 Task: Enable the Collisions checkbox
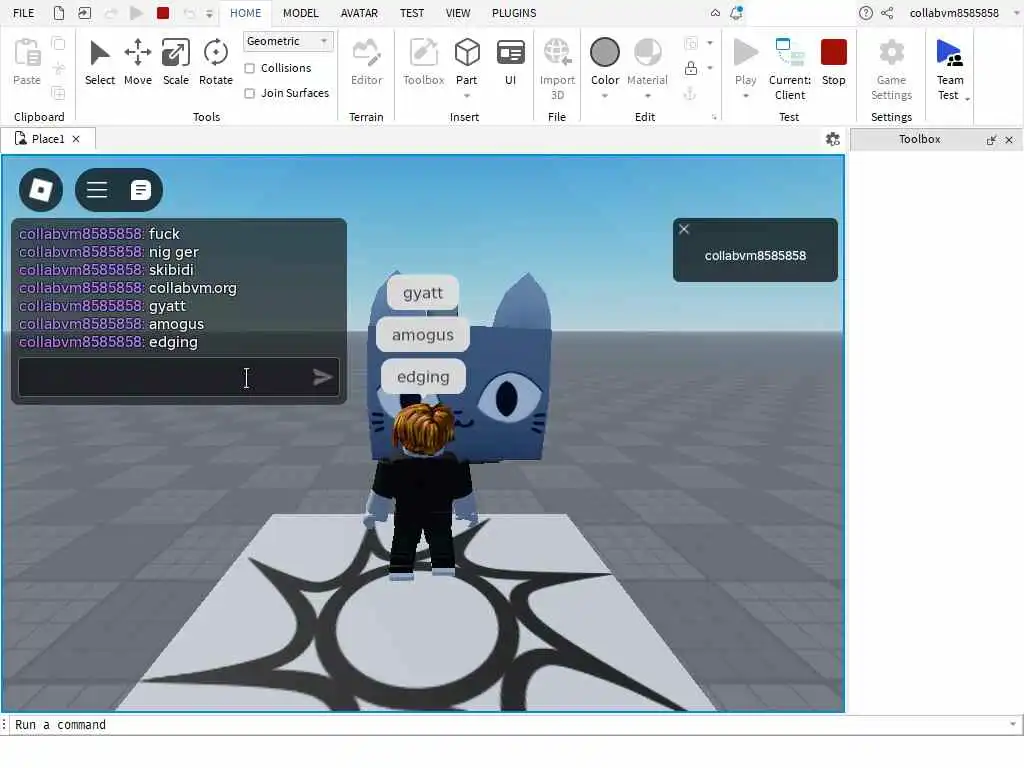pos(249,68)
